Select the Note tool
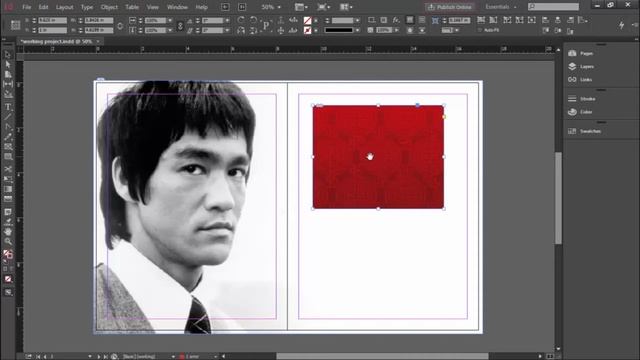640x360 pixels. pyautogui.click(x=8, y=212)
